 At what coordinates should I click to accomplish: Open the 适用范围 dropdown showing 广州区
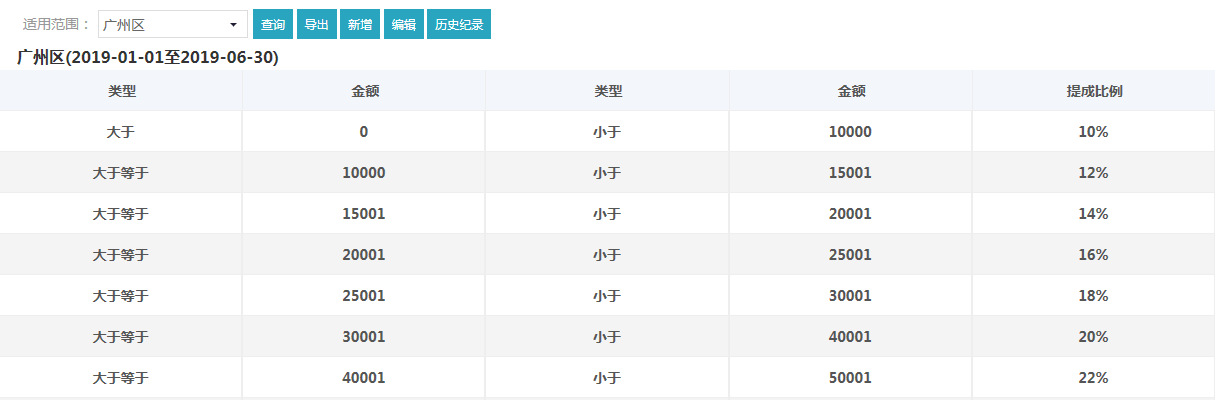[x=172, y=25]
